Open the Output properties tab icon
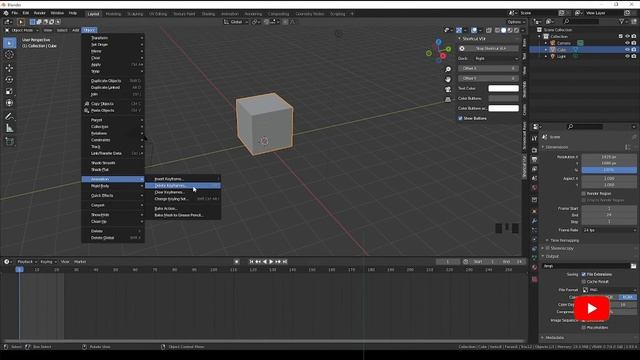 point(534,160)
